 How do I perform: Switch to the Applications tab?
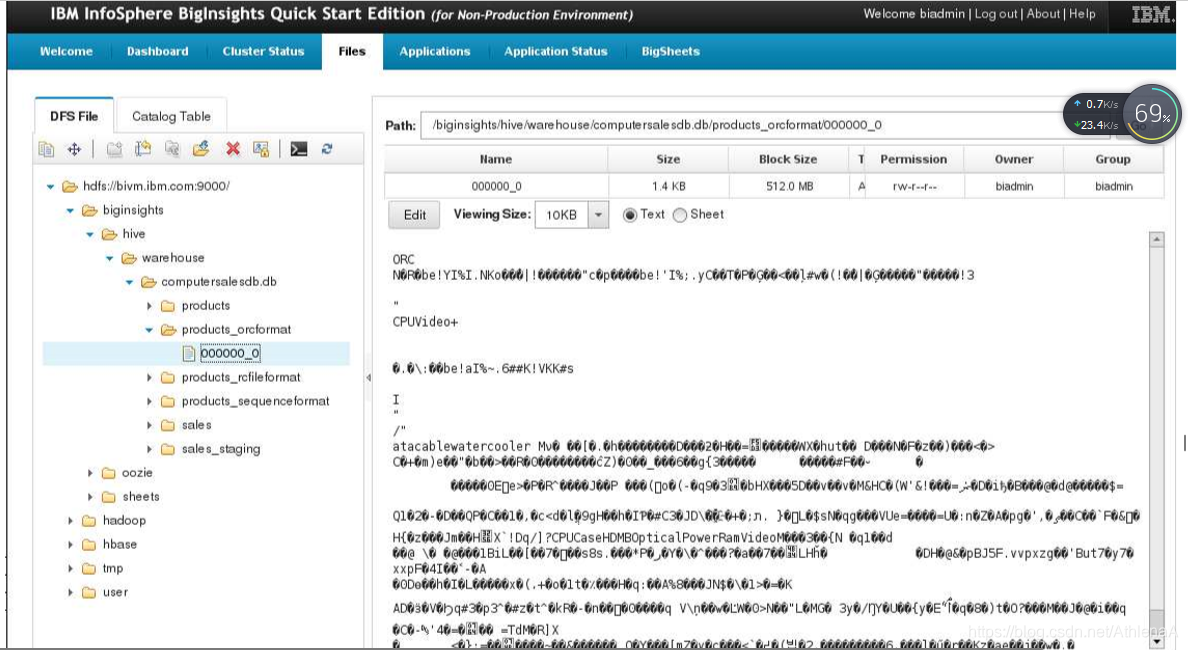pos(435,52)
